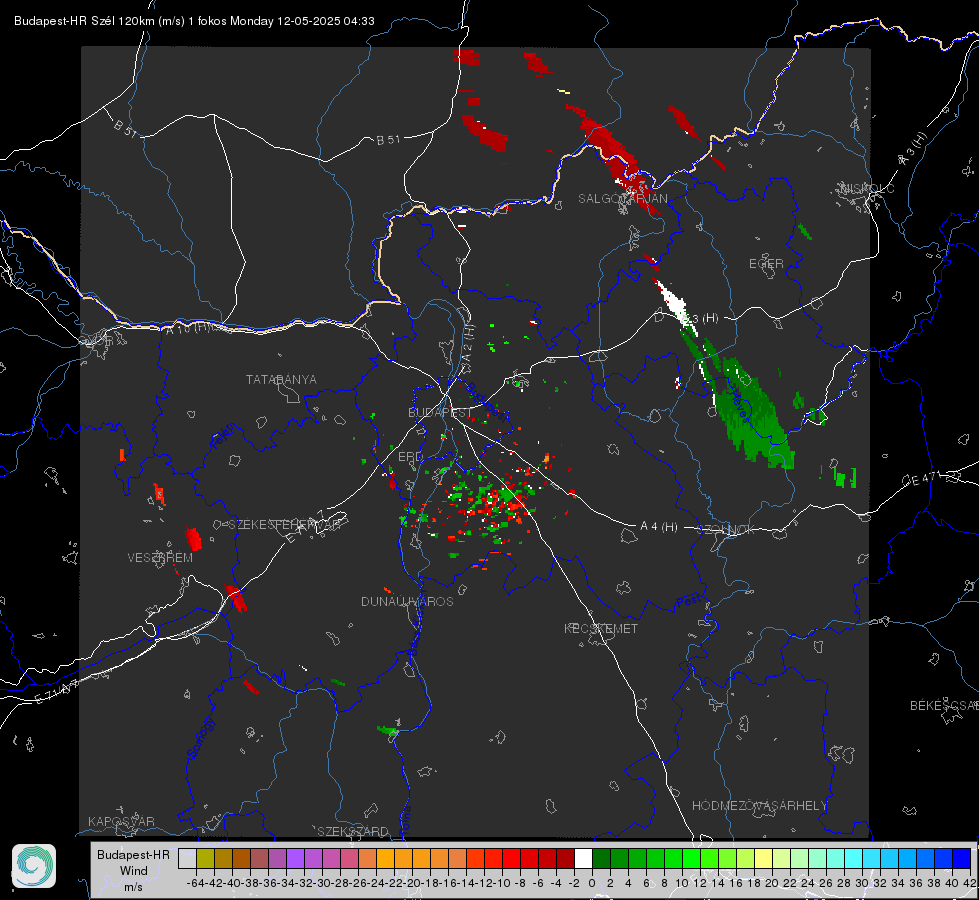Click the 'm/s' unit label in the legend
Screen dimensions: 979x900
click(x=133, y=886)
